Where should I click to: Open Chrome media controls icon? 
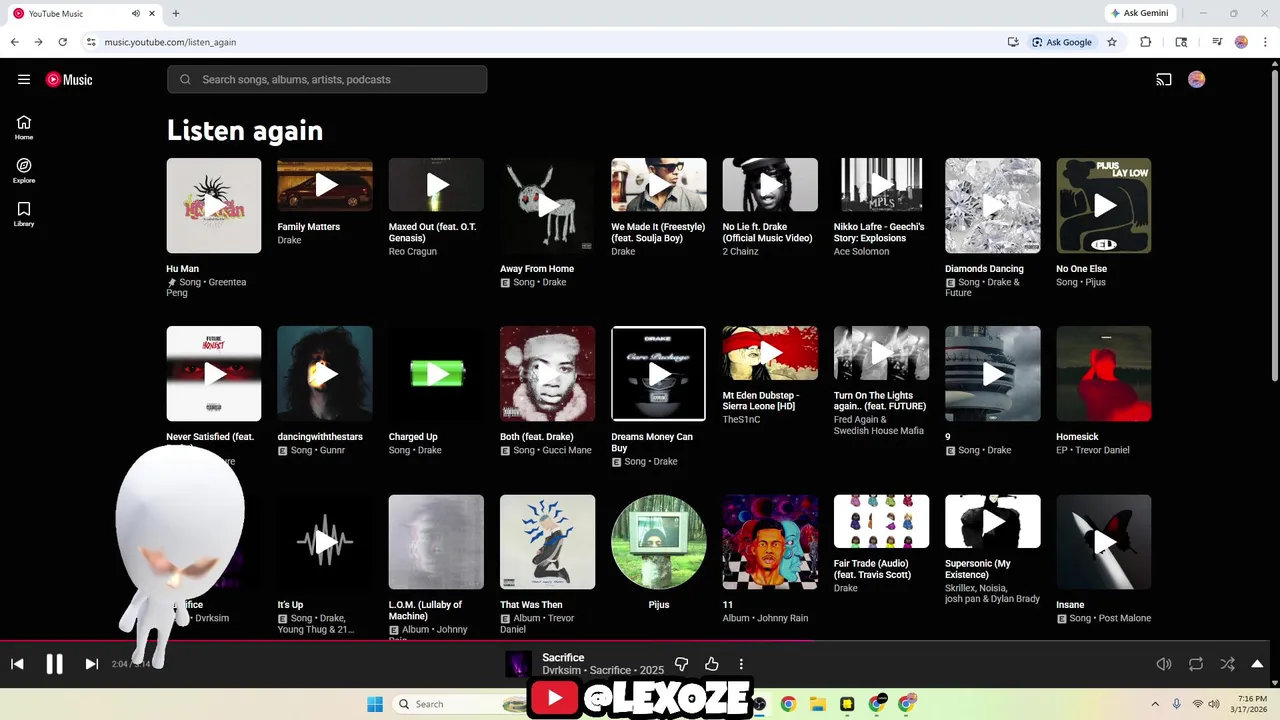(x=1217, y=42)
